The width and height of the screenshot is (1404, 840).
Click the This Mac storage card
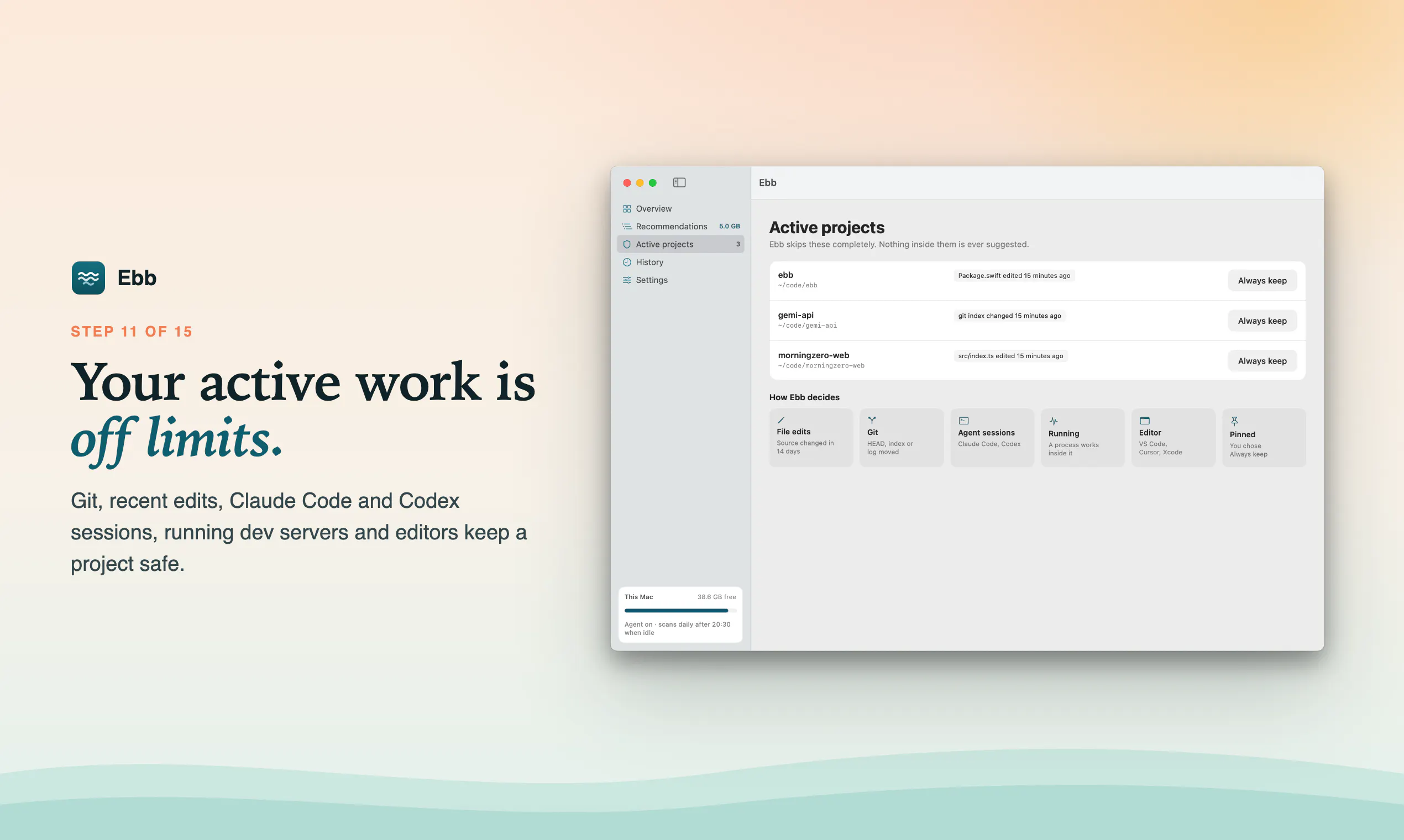680,615
